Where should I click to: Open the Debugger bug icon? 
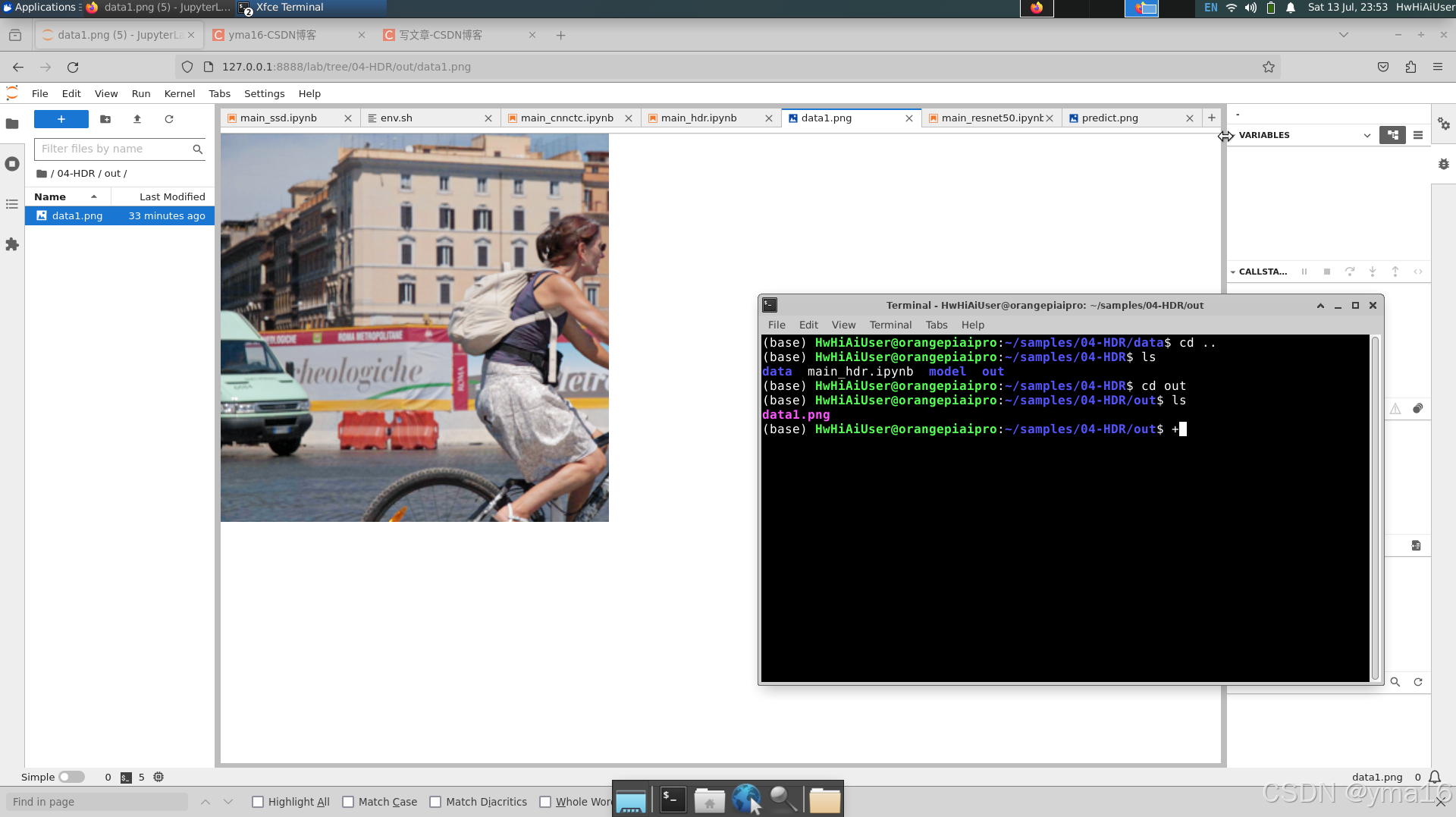1444,164
